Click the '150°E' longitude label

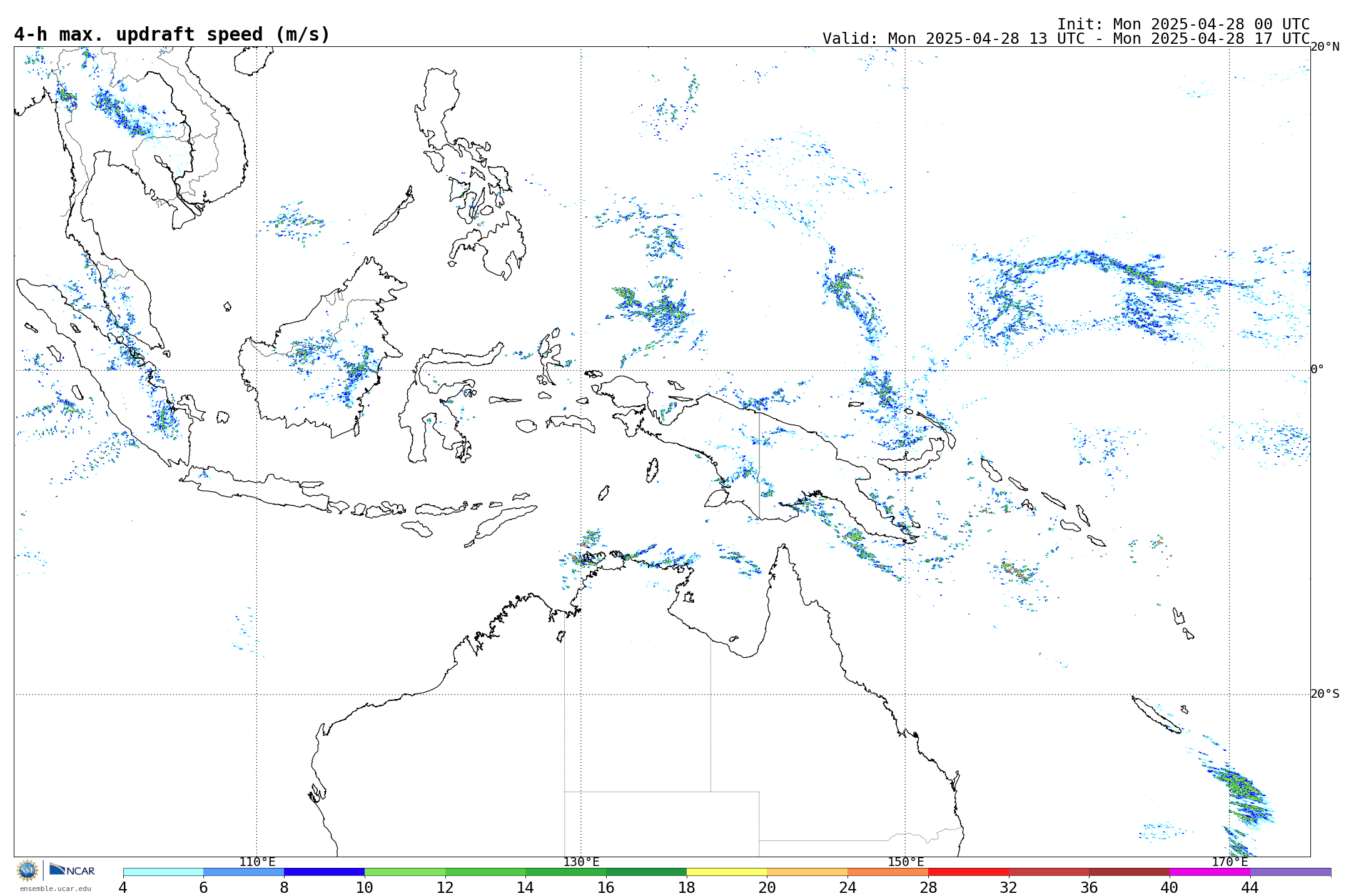[906, 862]
